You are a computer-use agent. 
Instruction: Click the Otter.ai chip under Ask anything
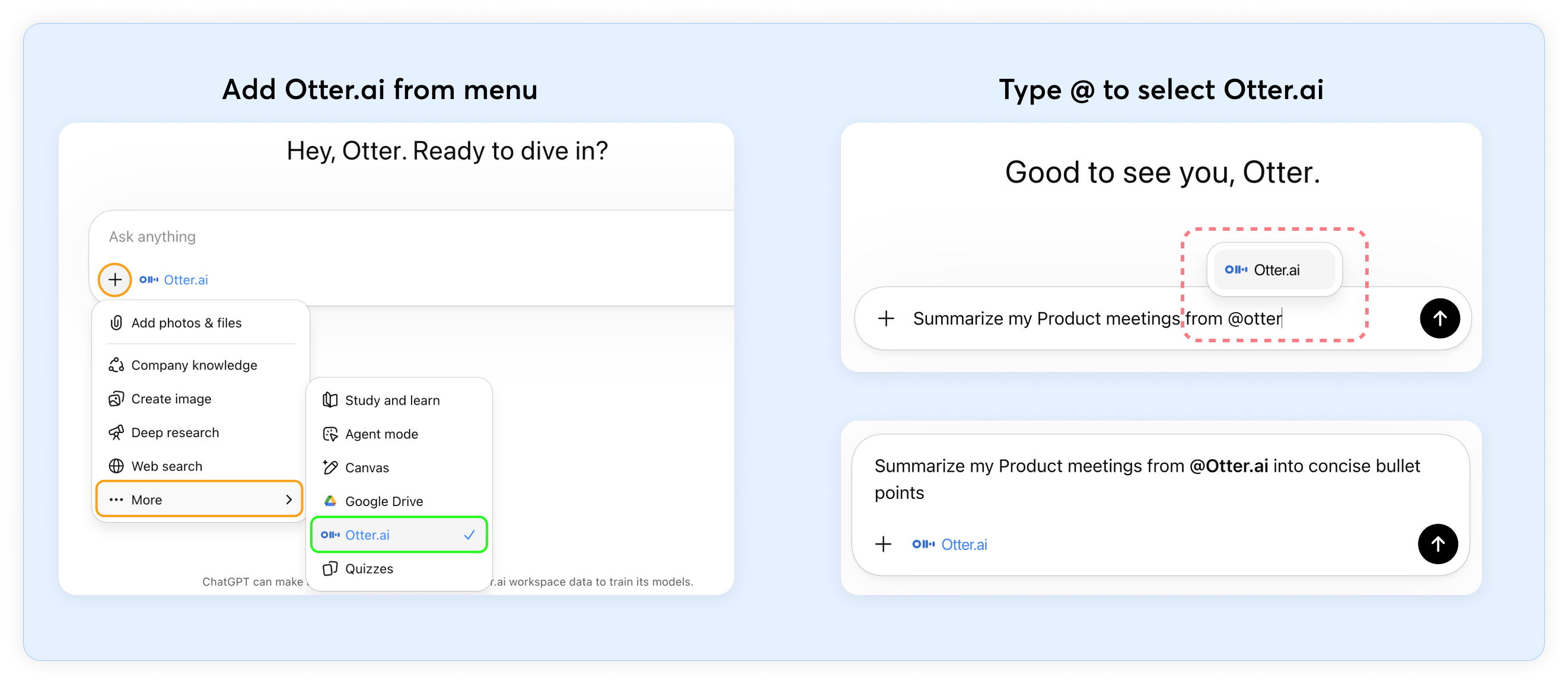pyautogui.click(x=174, y=279)
